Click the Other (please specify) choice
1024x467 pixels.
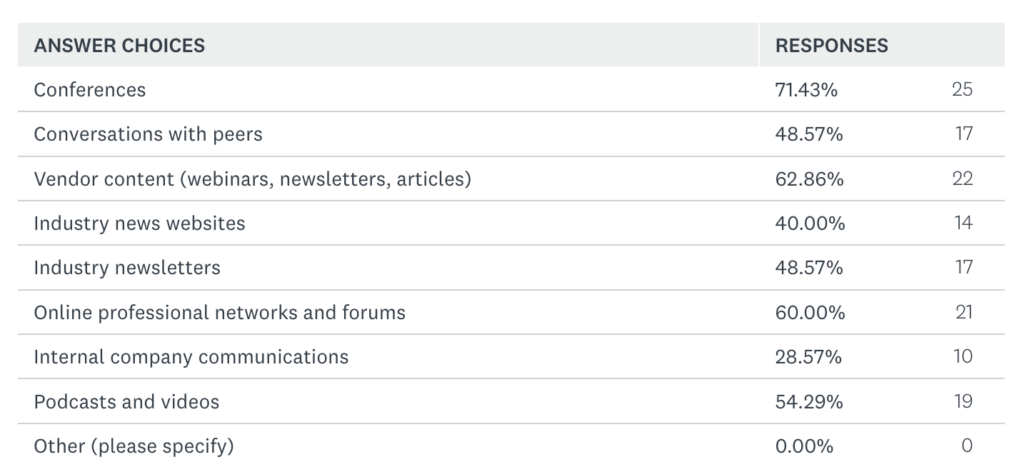coord(133,446)
